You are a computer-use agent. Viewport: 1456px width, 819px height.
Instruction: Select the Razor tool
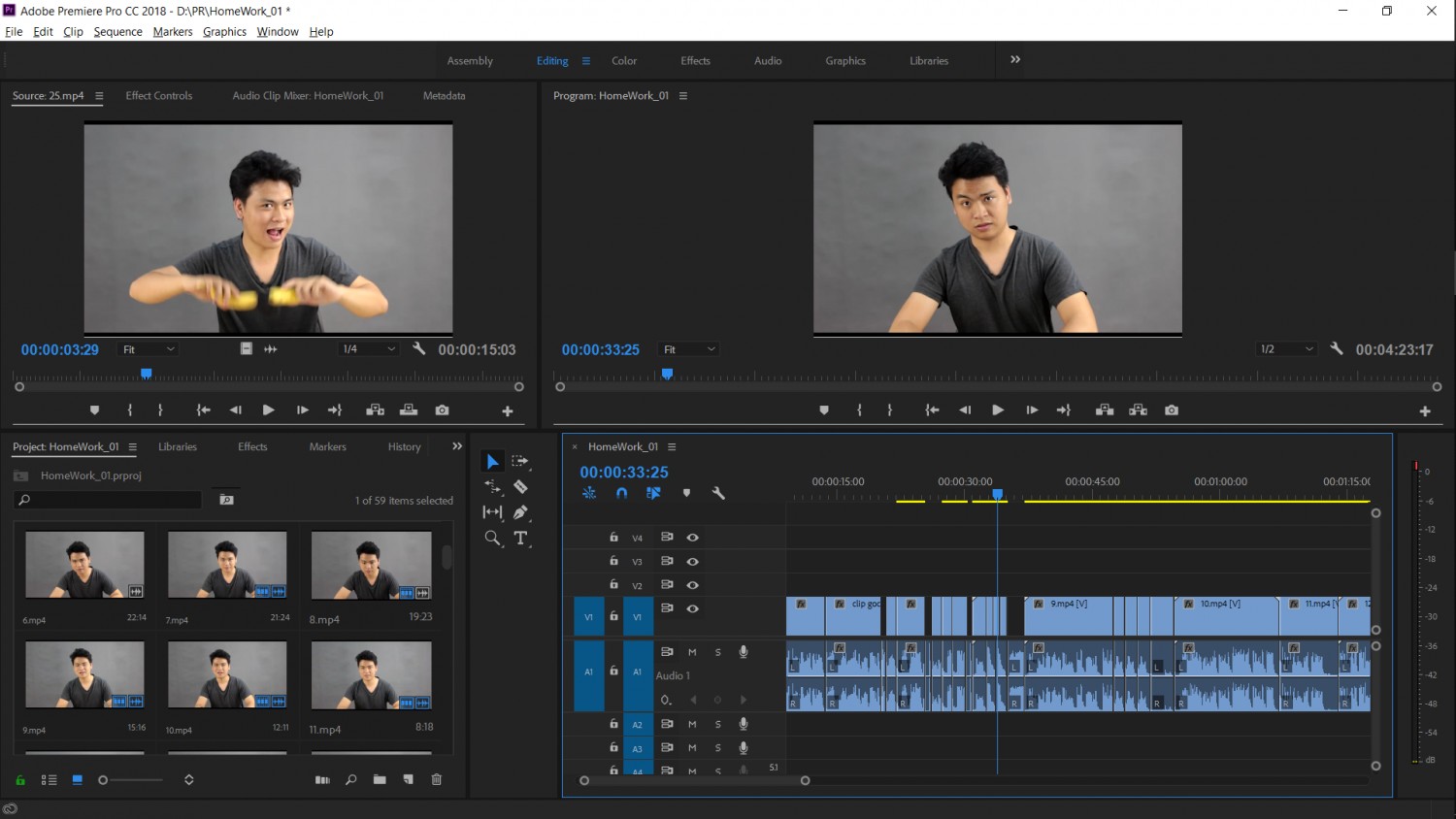(520, 486)
